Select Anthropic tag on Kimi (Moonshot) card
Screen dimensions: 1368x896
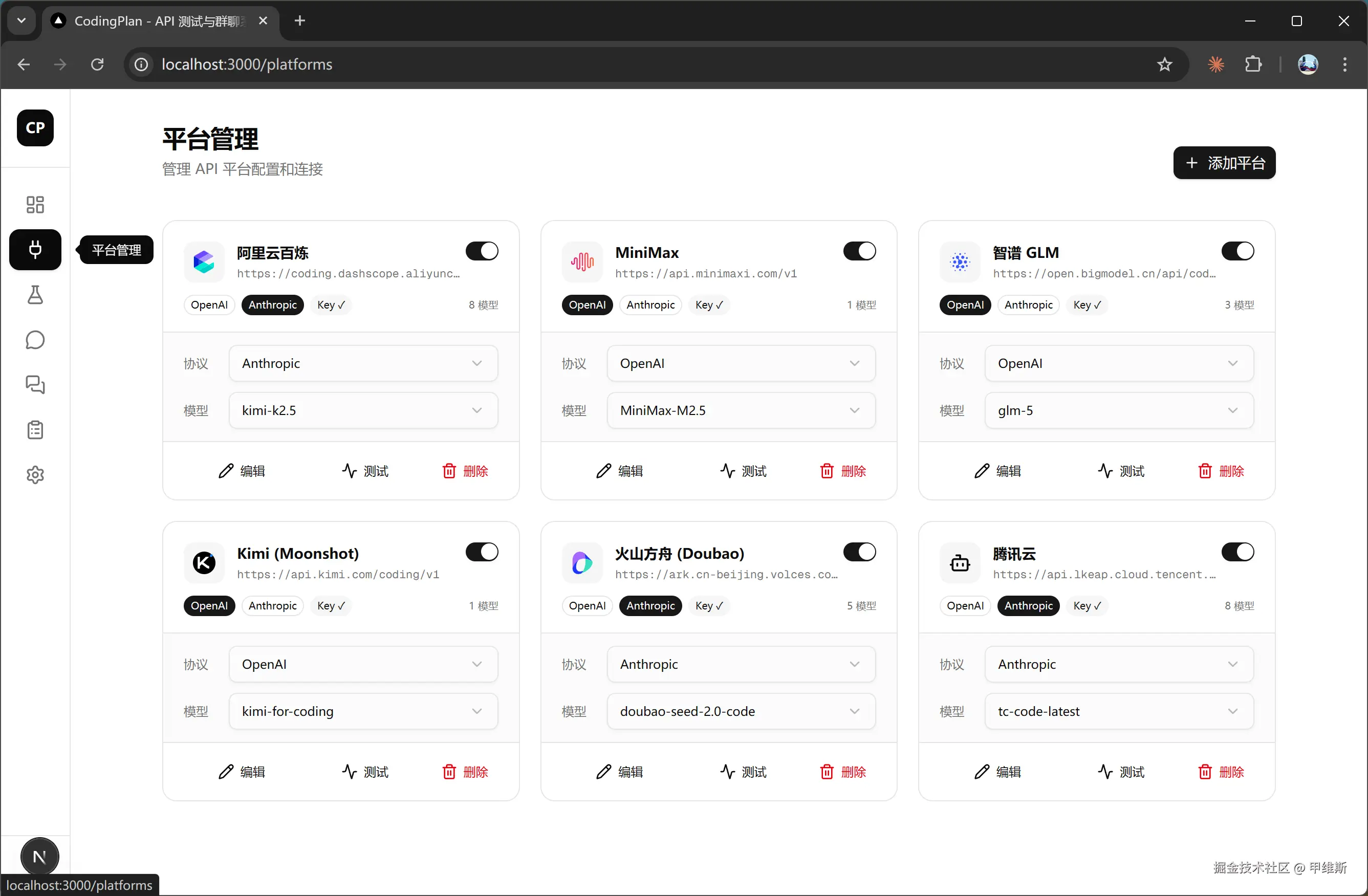pyautogui.click(x=272, y=606)
